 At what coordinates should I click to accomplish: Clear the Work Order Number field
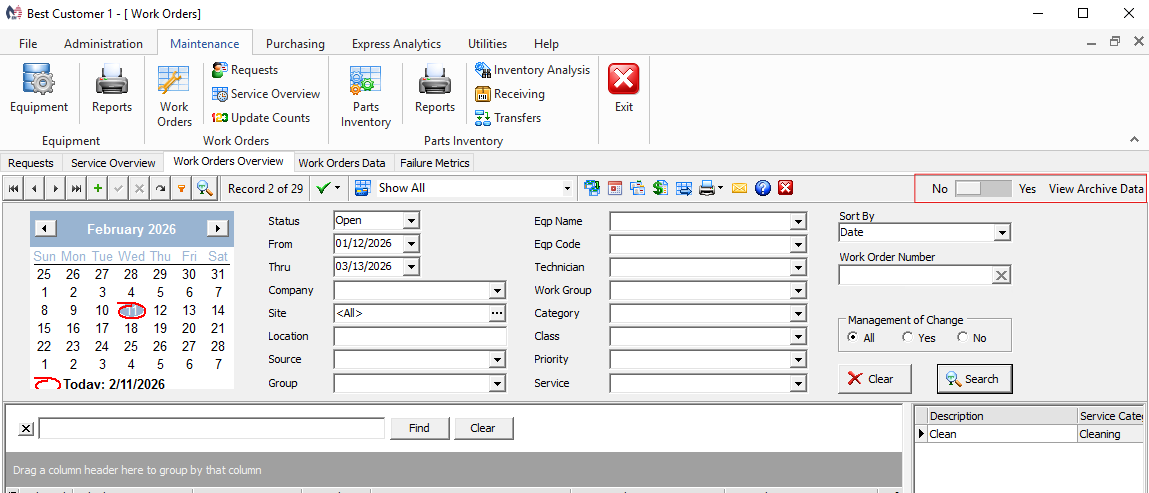1002,275
